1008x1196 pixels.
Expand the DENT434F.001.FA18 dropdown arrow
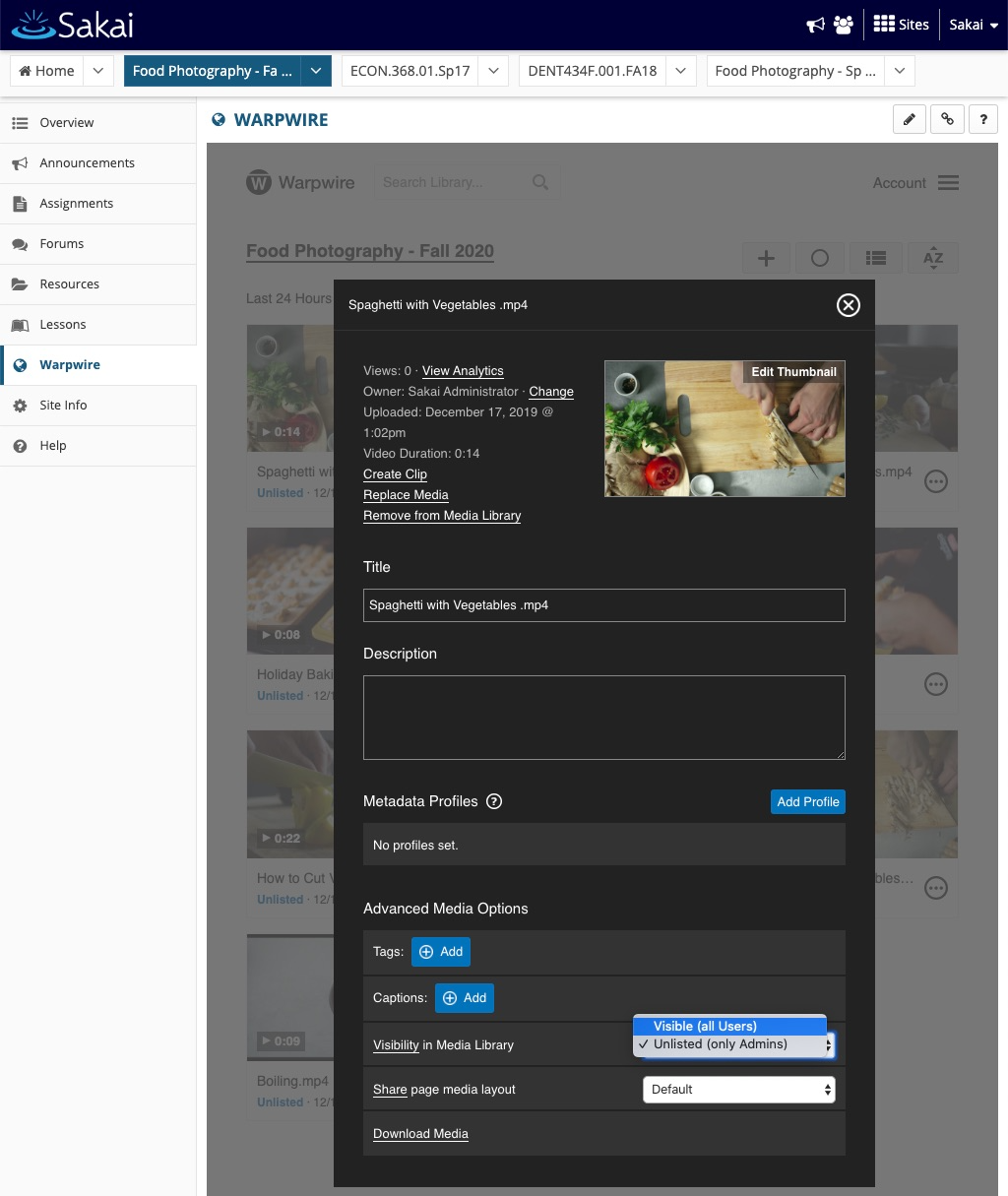tap(681, 71)
